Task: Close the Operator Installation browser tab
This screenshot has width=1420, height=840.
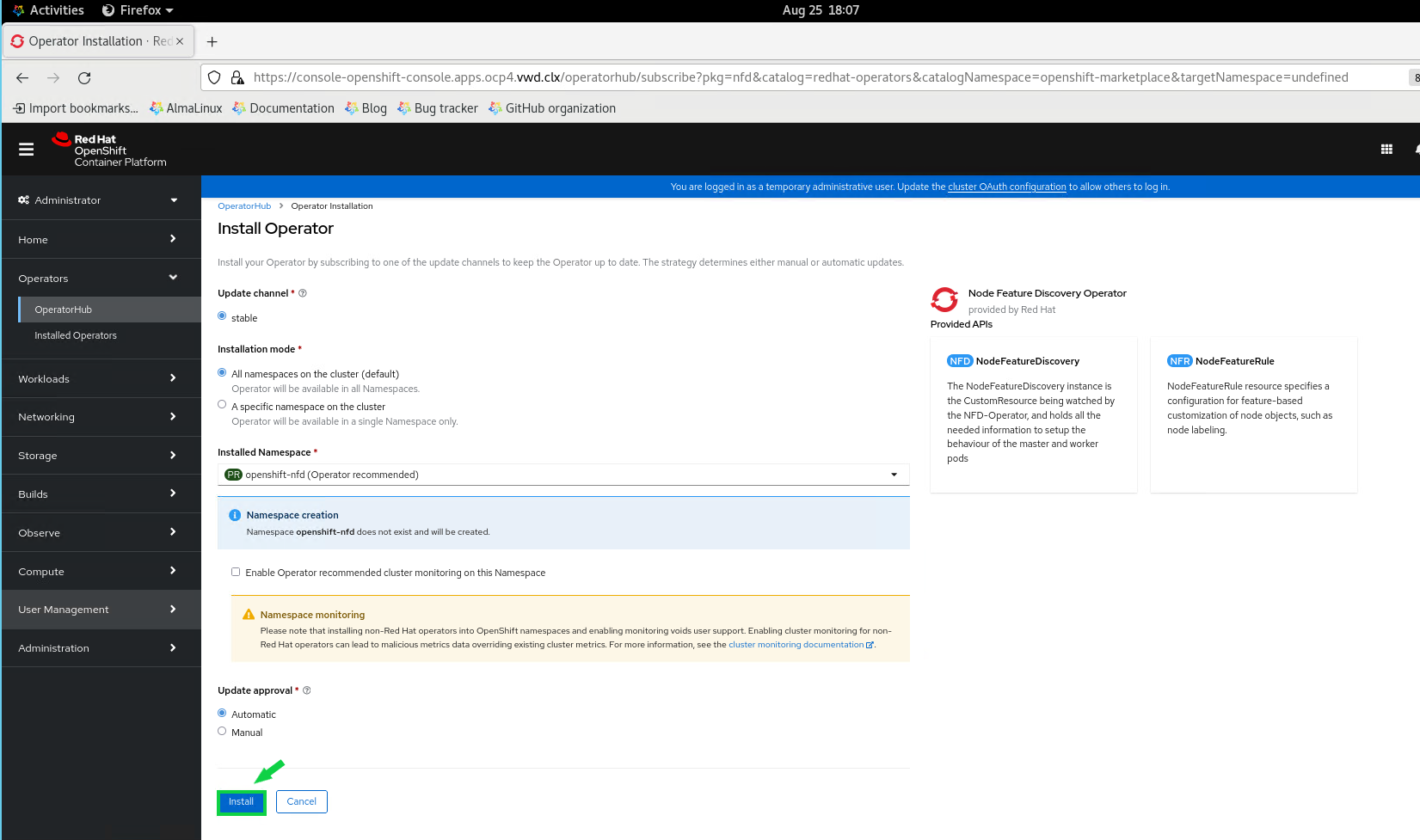Action: 180,41
